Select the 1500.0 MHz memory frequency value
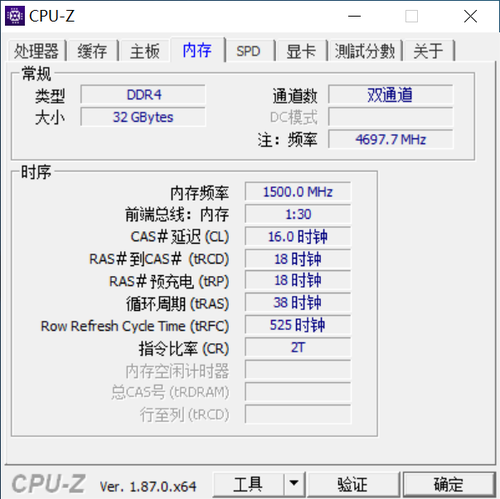 point(298,192)
